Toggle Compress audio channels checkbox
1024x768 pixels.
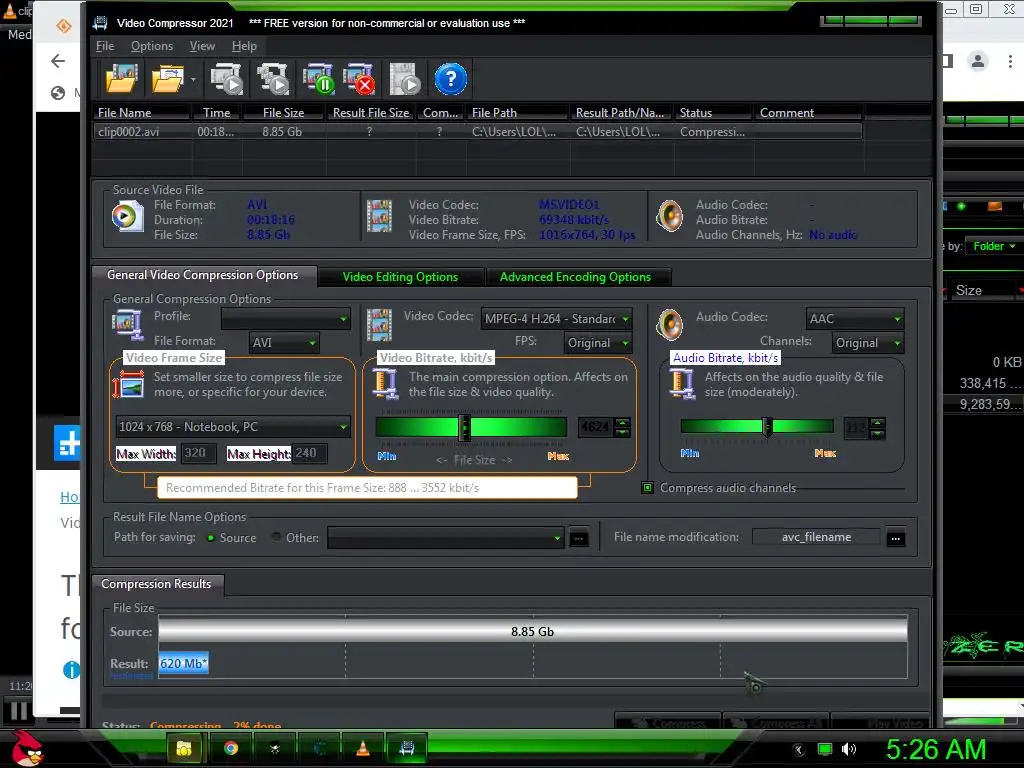point(647,488)
